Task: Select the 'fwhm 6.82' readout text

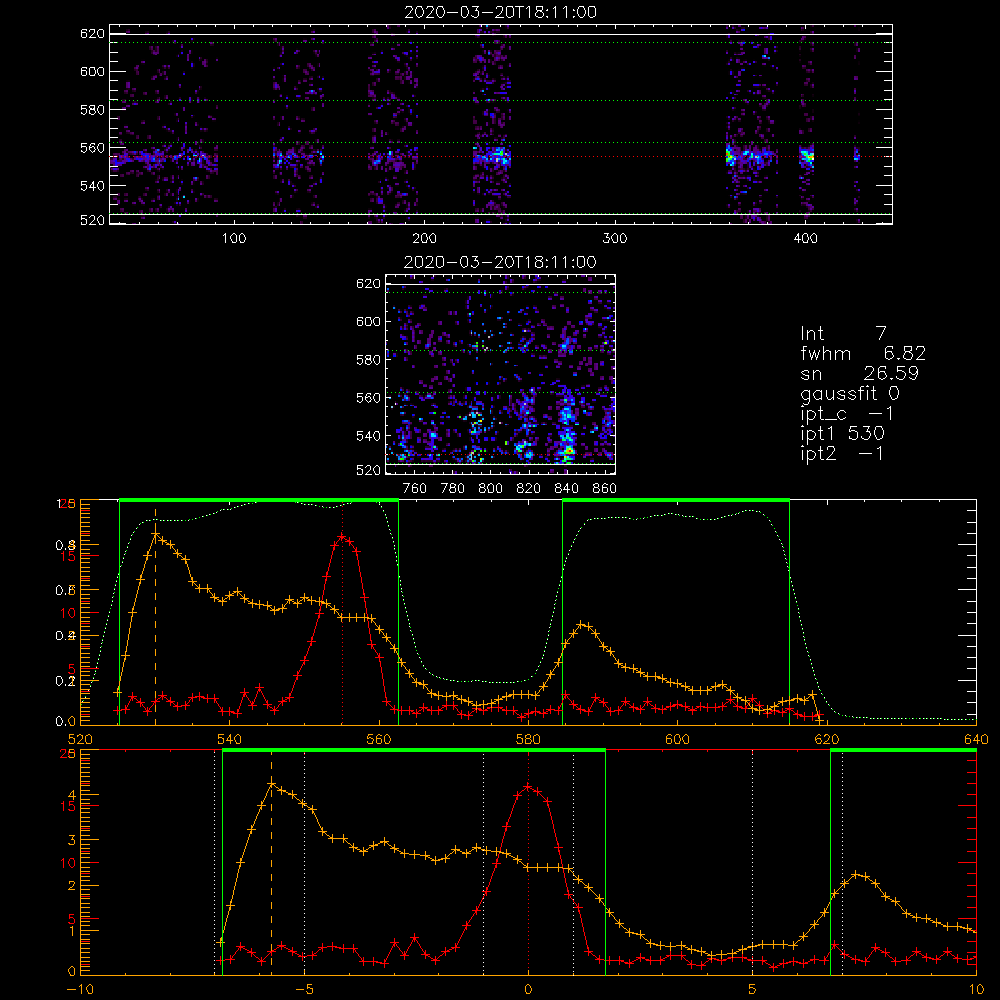Action: [863, 353]
